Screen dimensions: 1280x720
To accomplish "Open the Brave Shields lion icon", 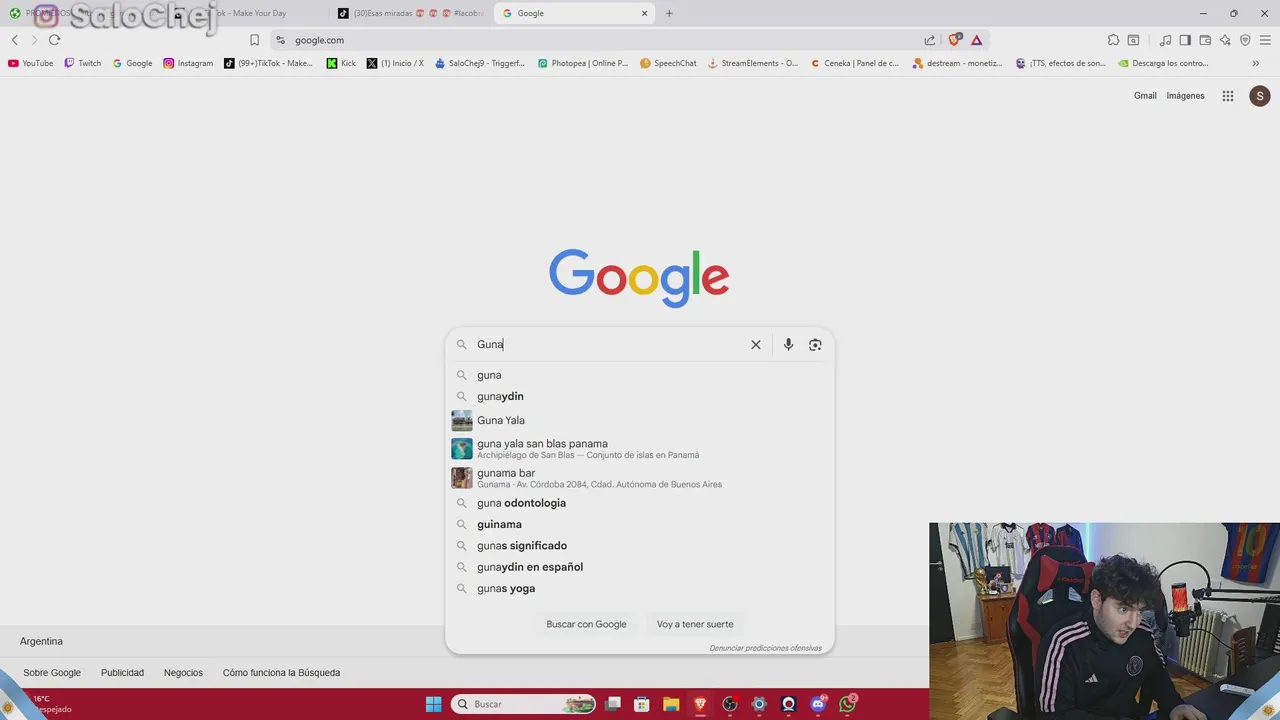I will pos(954,40).
